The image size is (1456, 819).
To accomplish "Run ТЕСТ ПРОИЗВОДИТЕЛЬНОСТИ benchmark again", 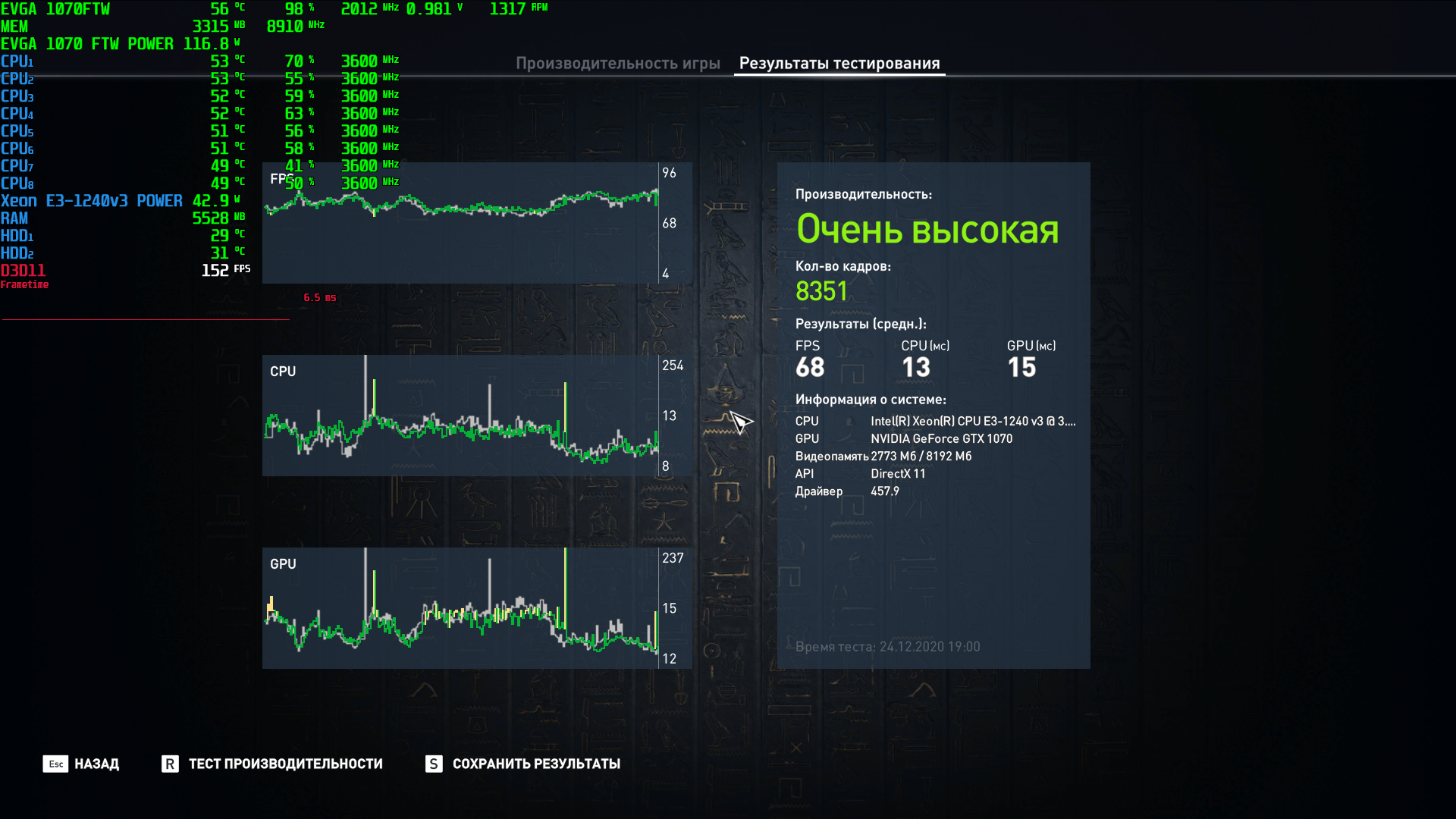I will tap(285, 764).
